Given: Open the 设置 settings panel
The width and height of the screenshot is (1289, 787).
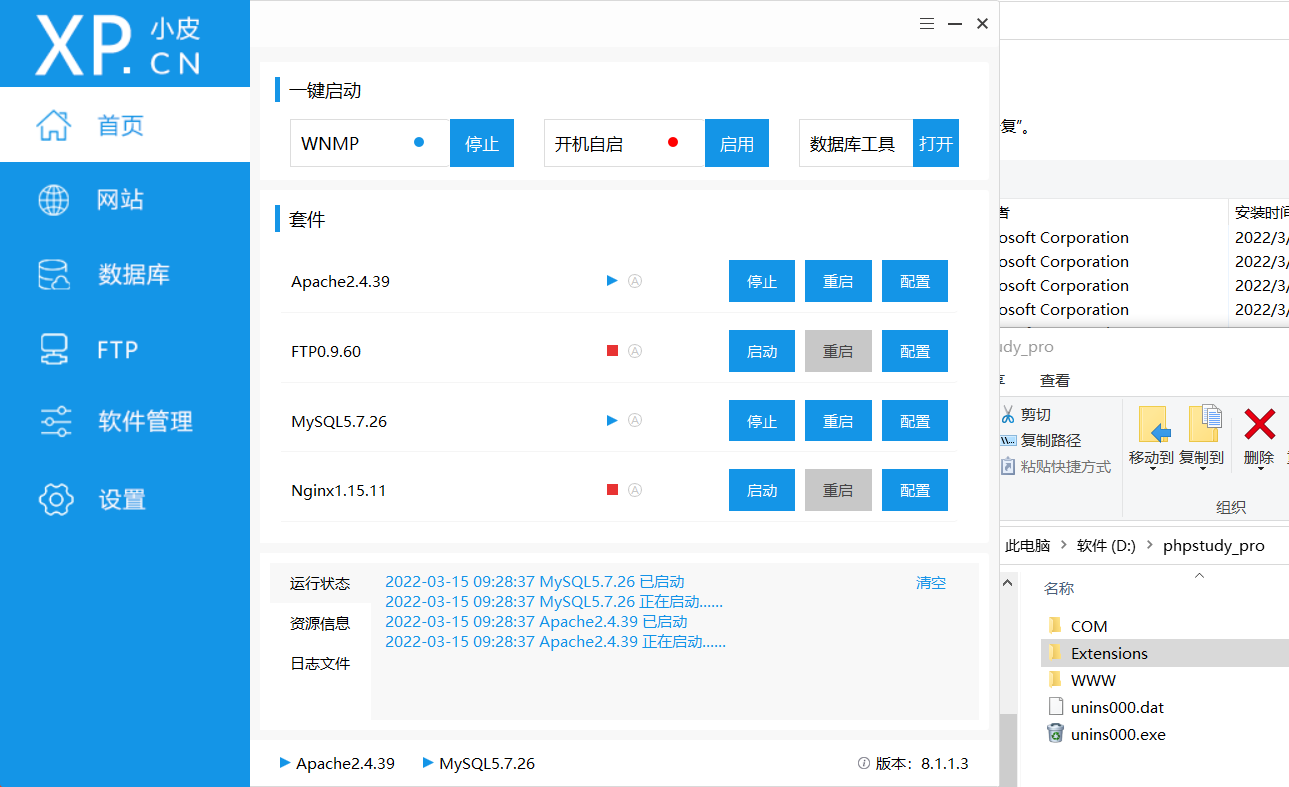Looking at the screenshot, I should click(120, 497).
